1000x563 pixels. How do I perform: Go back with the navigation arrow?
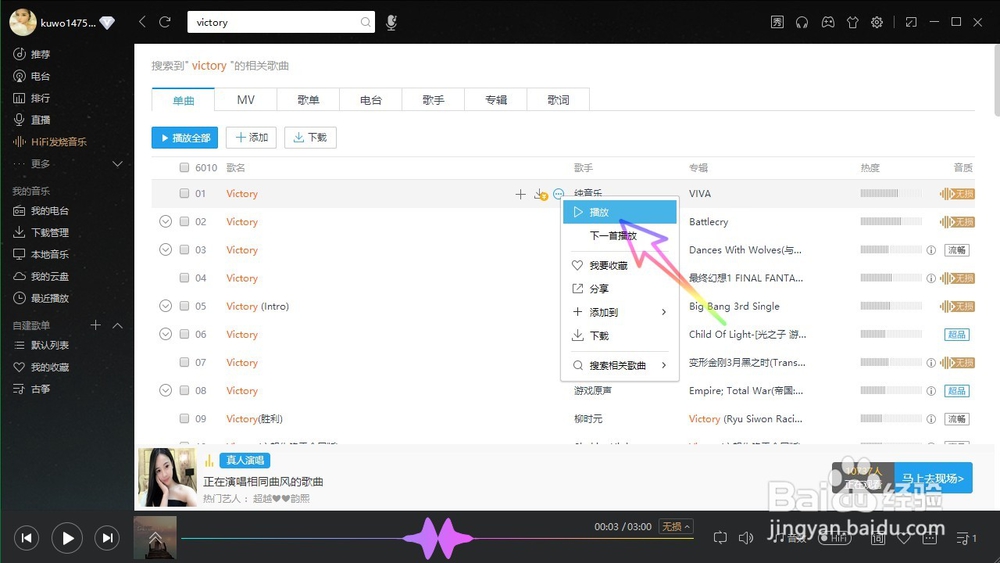(142, 22)
